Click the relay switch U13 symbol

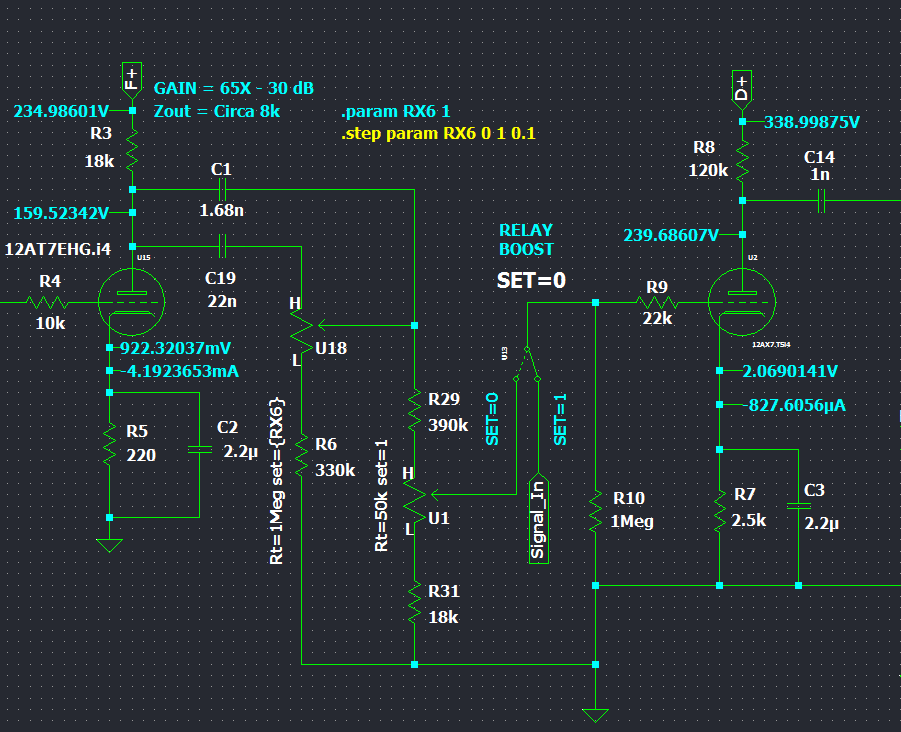(527, 365)
